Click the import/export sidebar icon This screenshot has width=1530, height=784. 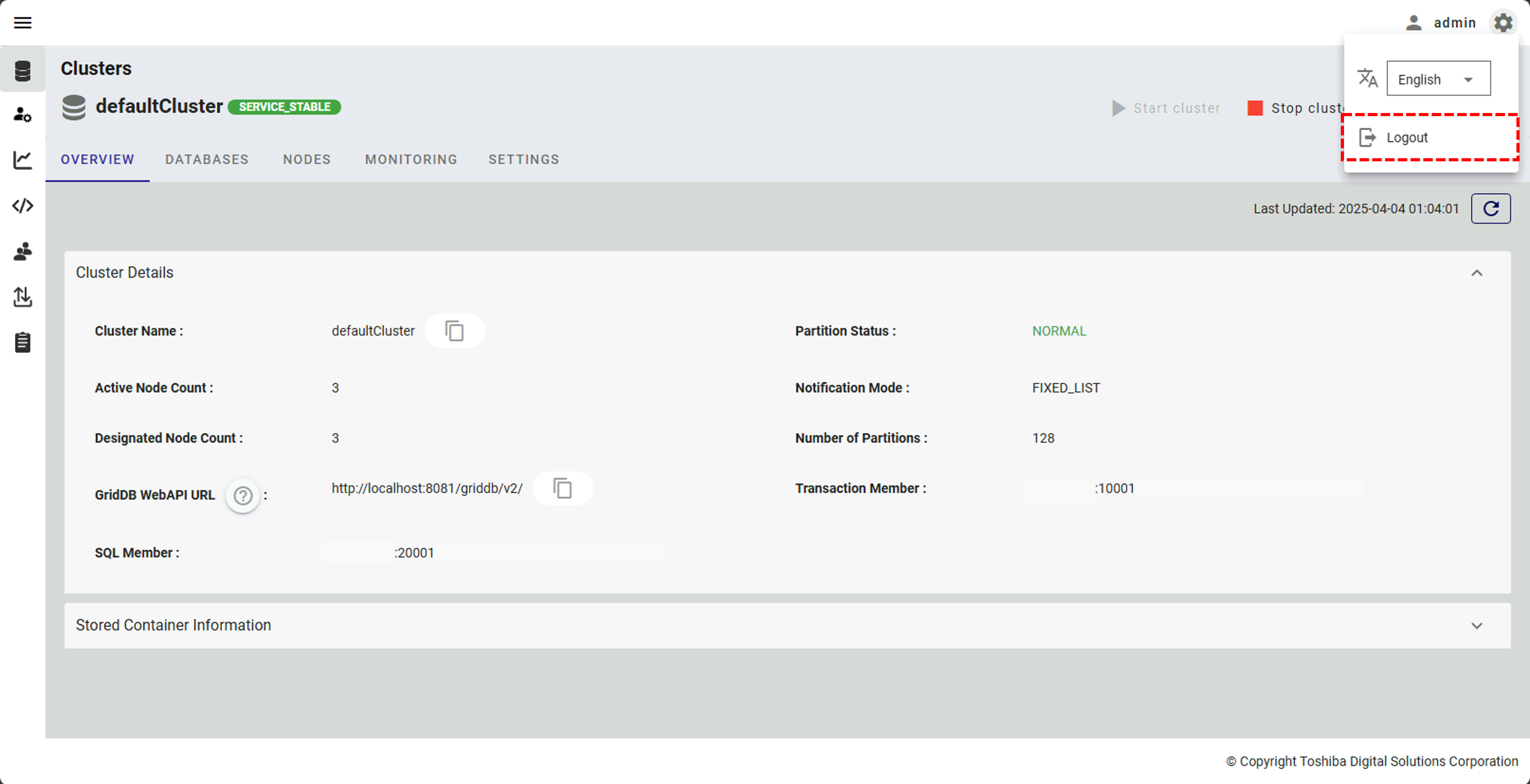coord(23,296)
